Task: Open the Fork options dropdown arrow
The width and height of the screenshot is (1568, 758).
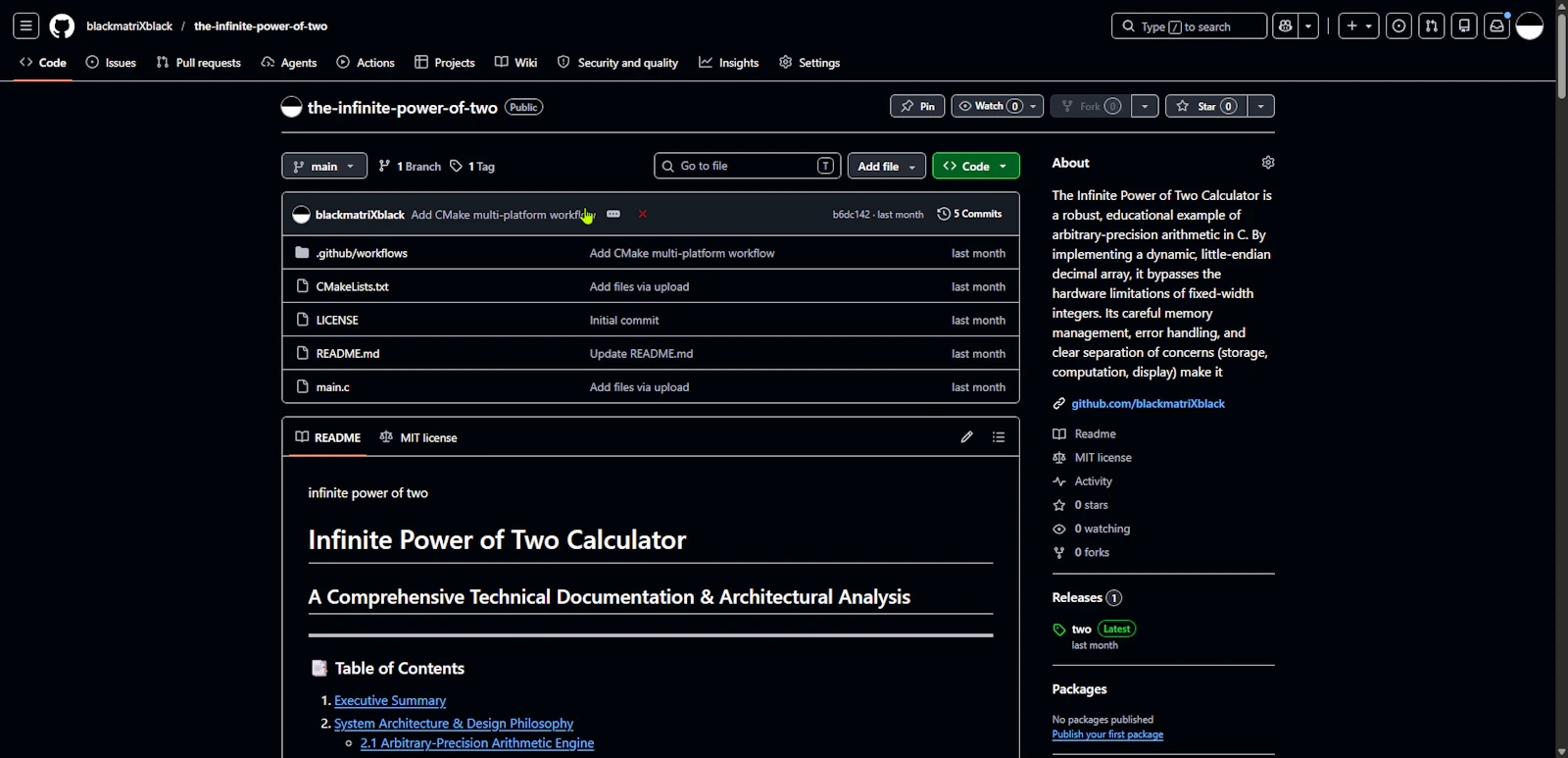Action: [x=1145, y=106]
